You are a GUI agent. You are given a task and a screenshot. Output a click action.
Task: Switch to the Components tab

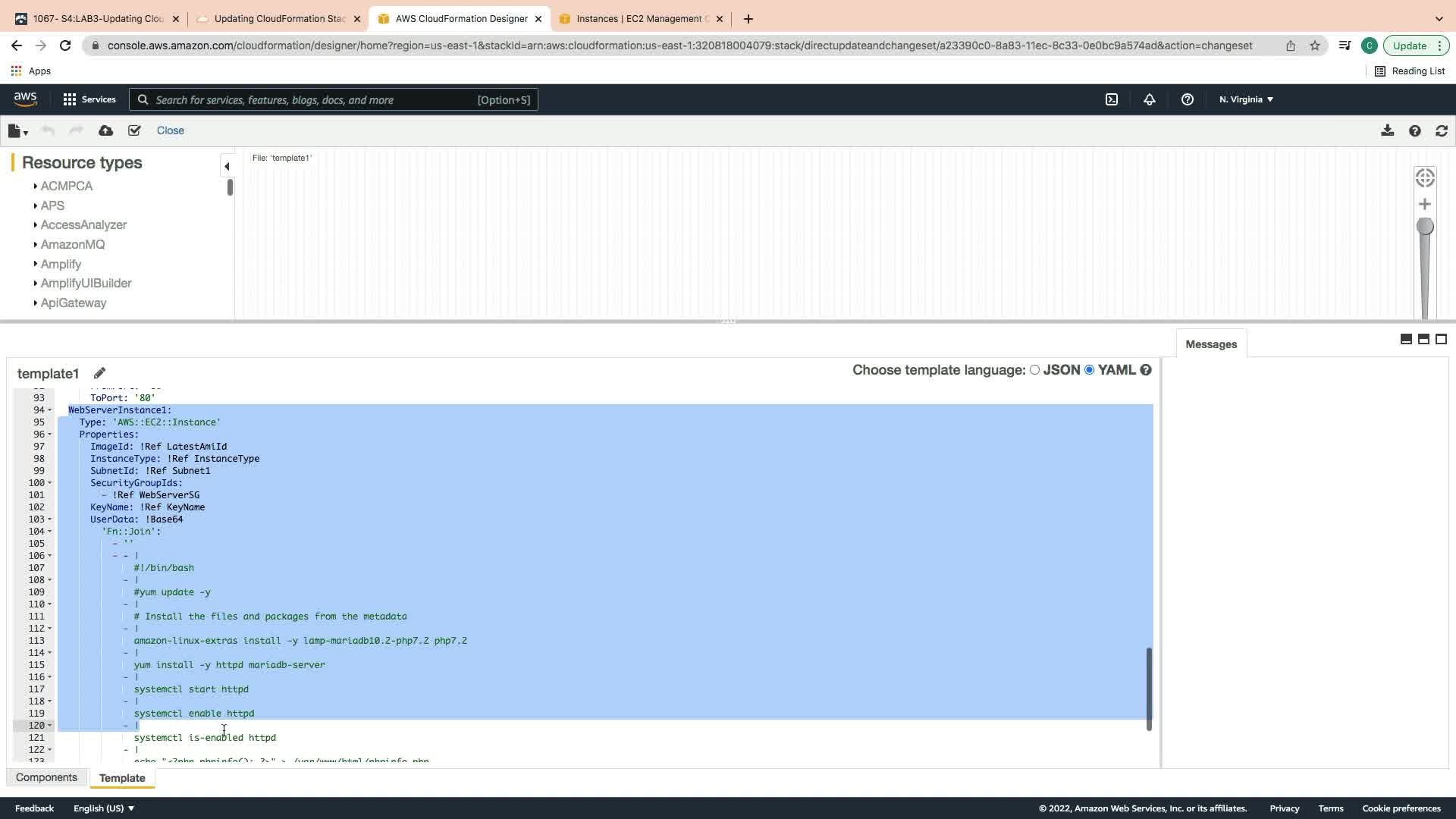click(x=46, y=777)
